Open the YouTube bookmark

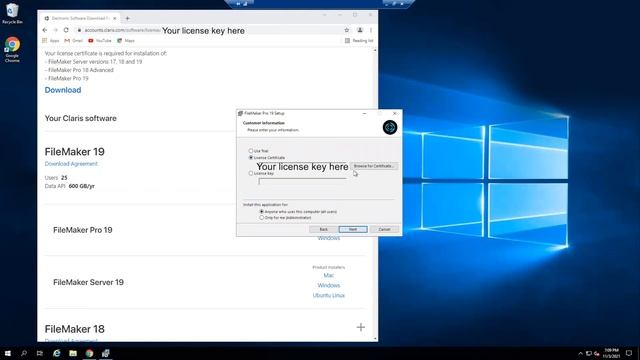100,41
